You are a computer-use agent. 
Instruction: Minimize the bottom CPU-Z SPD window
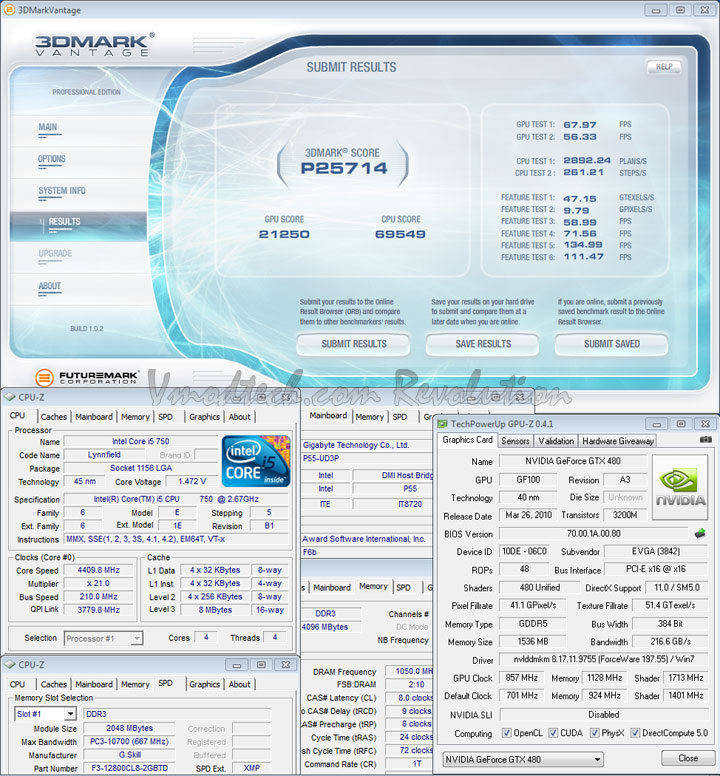pyautogui.click(x=237, y=665)
